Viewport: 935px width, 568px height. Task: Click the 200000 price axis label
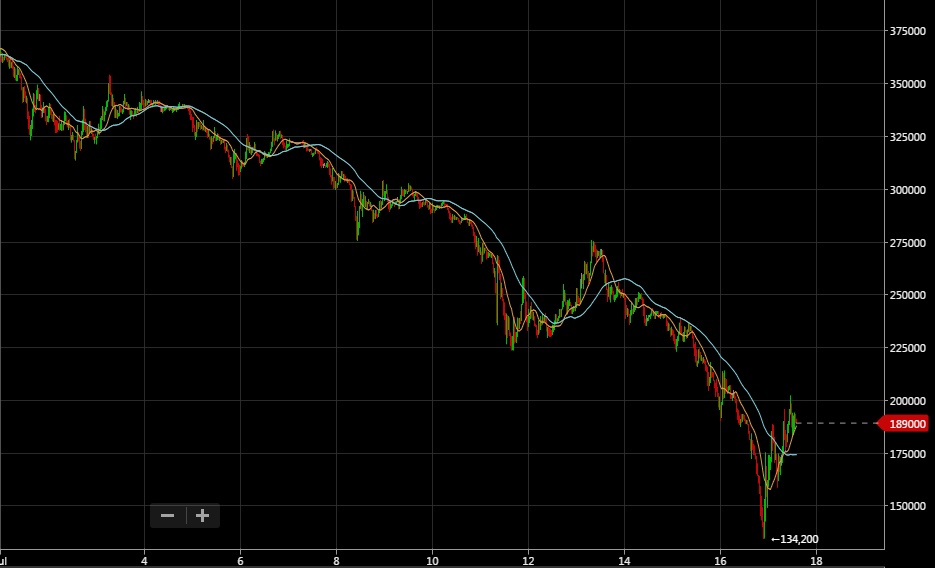907,401
